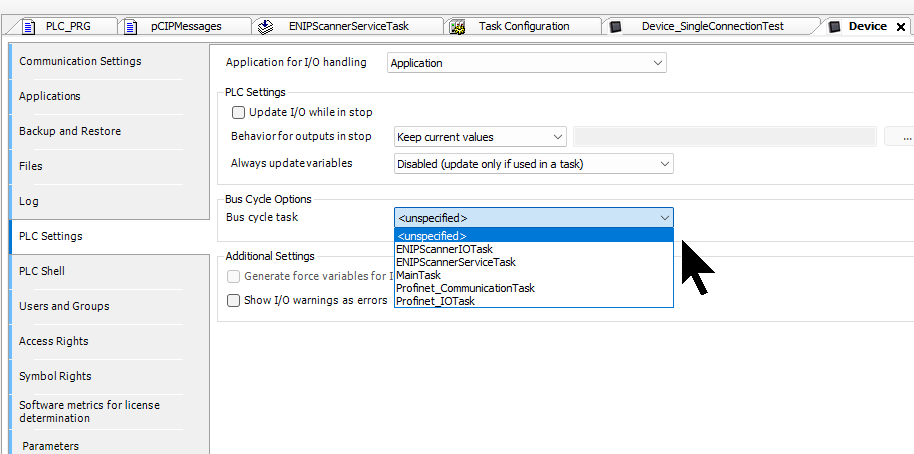Click the ENIPScannerServiceTask tab icon
Image resolution: width=914 pixels, height=454 pixels.
click(x=266, y=27)
